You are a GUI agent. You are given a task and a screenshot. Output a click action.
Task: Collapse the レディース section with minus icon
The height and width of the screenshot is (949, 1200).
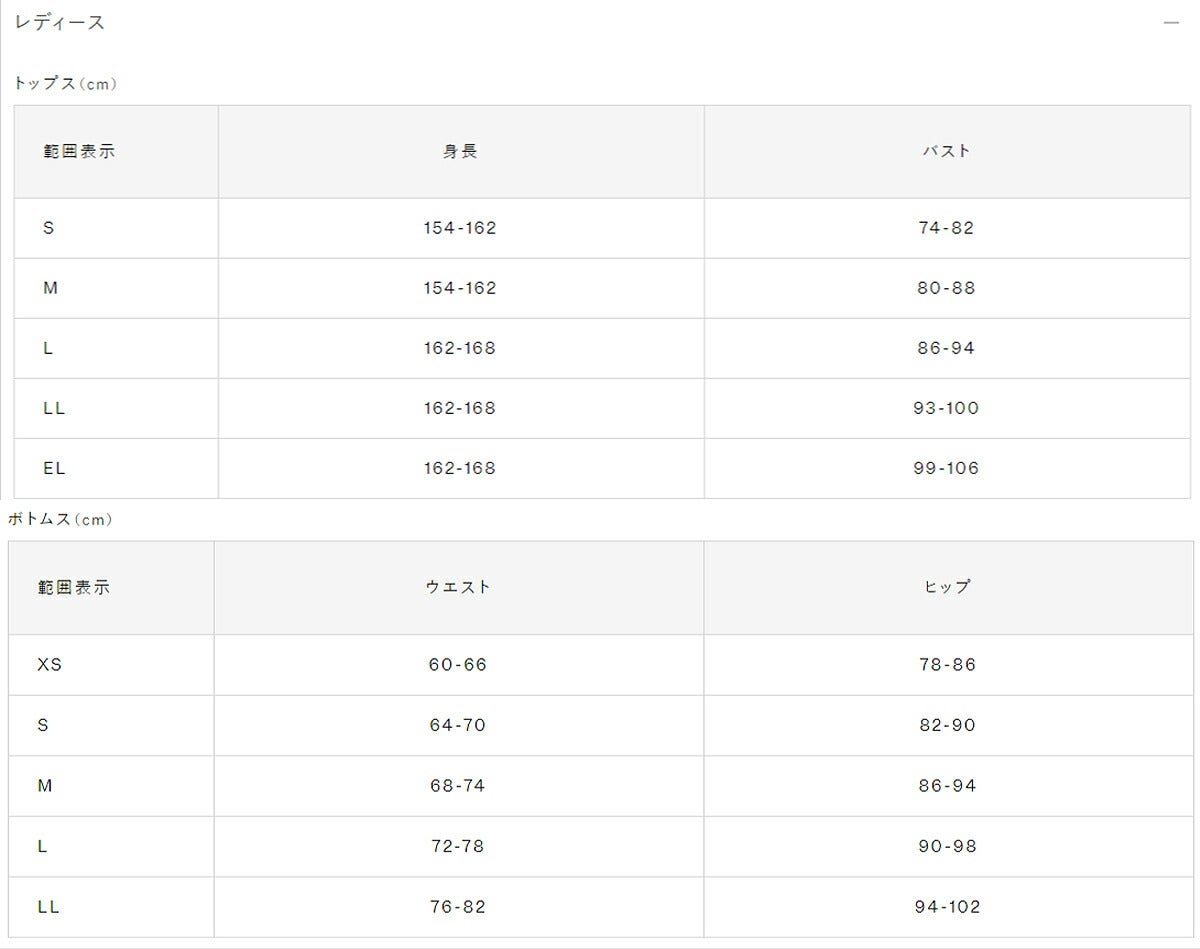tap(1171, 22)
